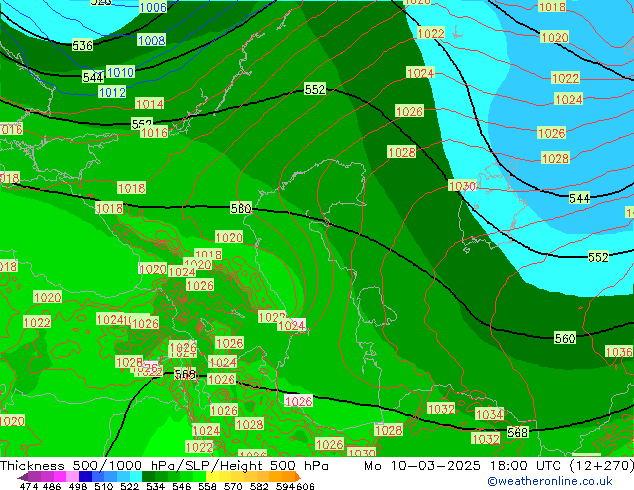Click the blue 1008 isobar label
Screen dimensions: 634x490
152,40
